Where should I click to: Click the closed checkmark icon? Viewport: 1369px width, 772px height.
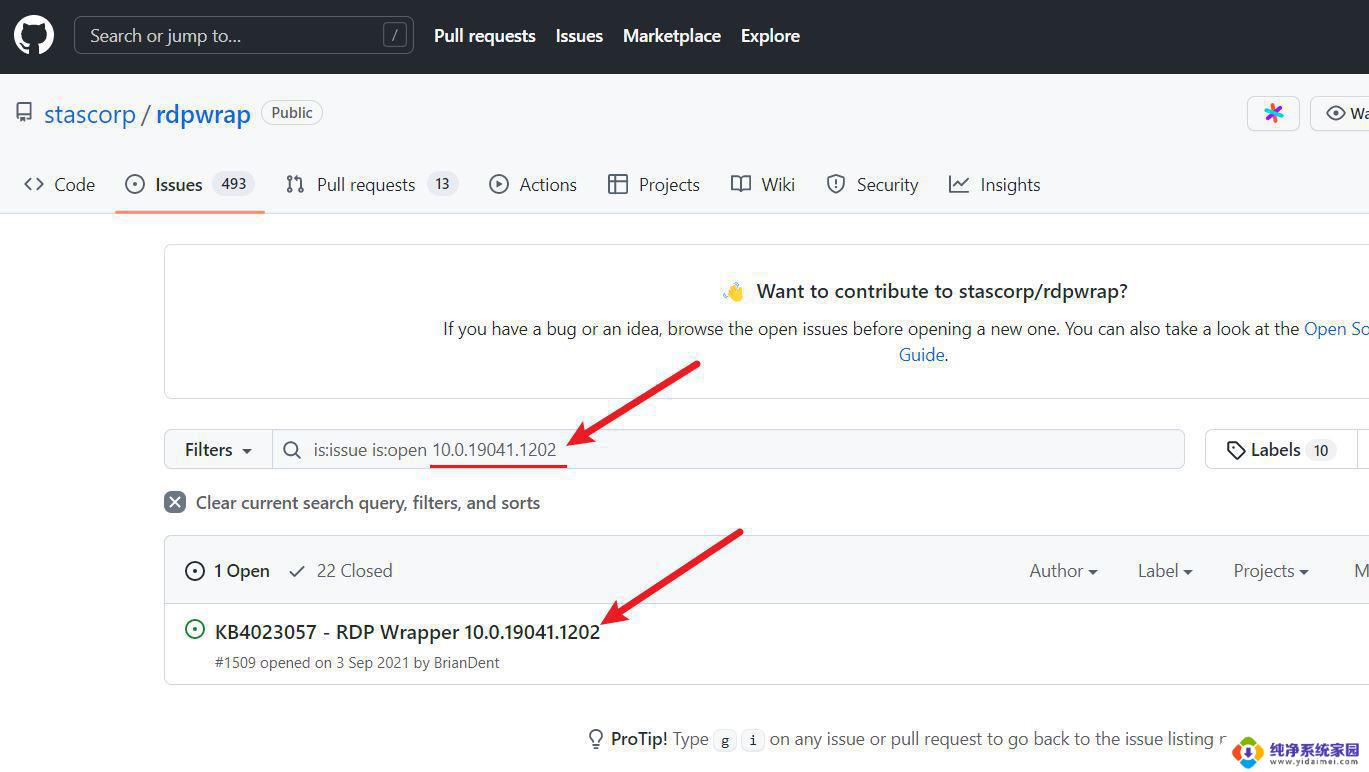(297, 571)
